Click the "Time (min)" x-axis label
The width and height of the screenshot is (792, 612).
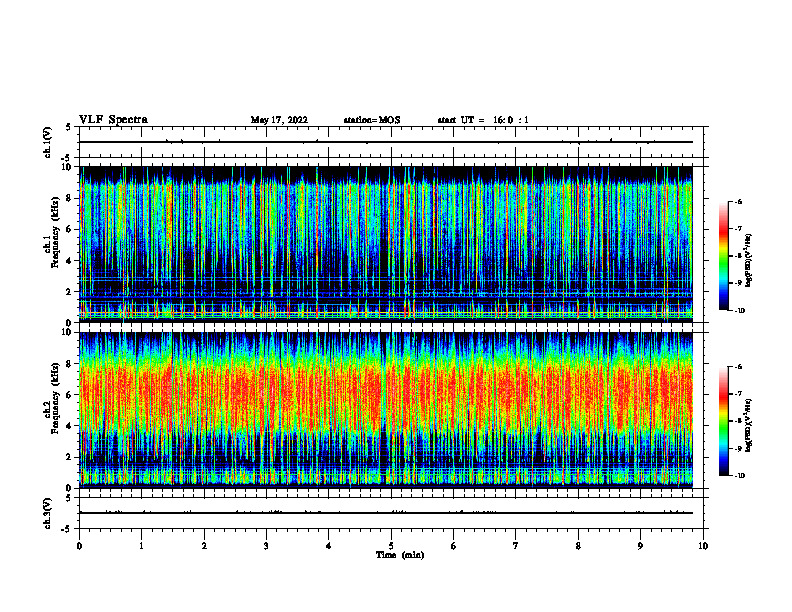coord(400,555)
